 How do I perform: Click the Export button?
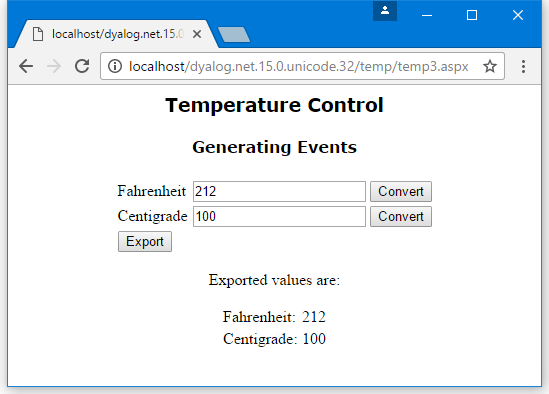tap(145, 242)
